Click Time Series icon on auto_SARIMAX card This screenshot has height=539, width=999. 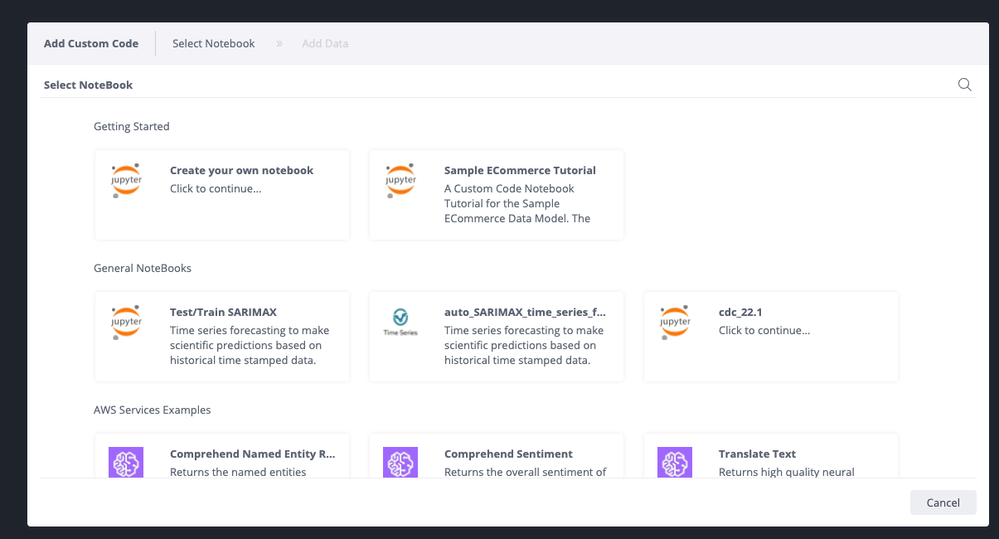(x=401, y=322)
